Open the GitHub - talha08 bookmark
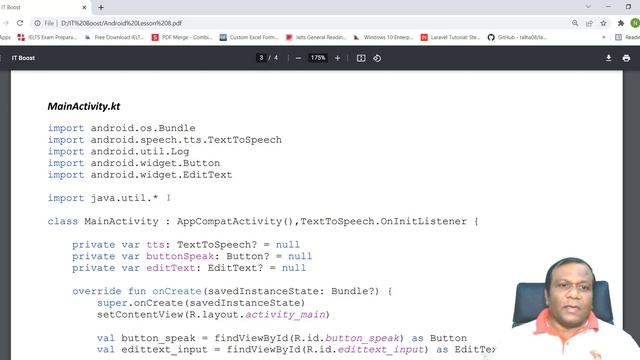 (x=517, y=37)
